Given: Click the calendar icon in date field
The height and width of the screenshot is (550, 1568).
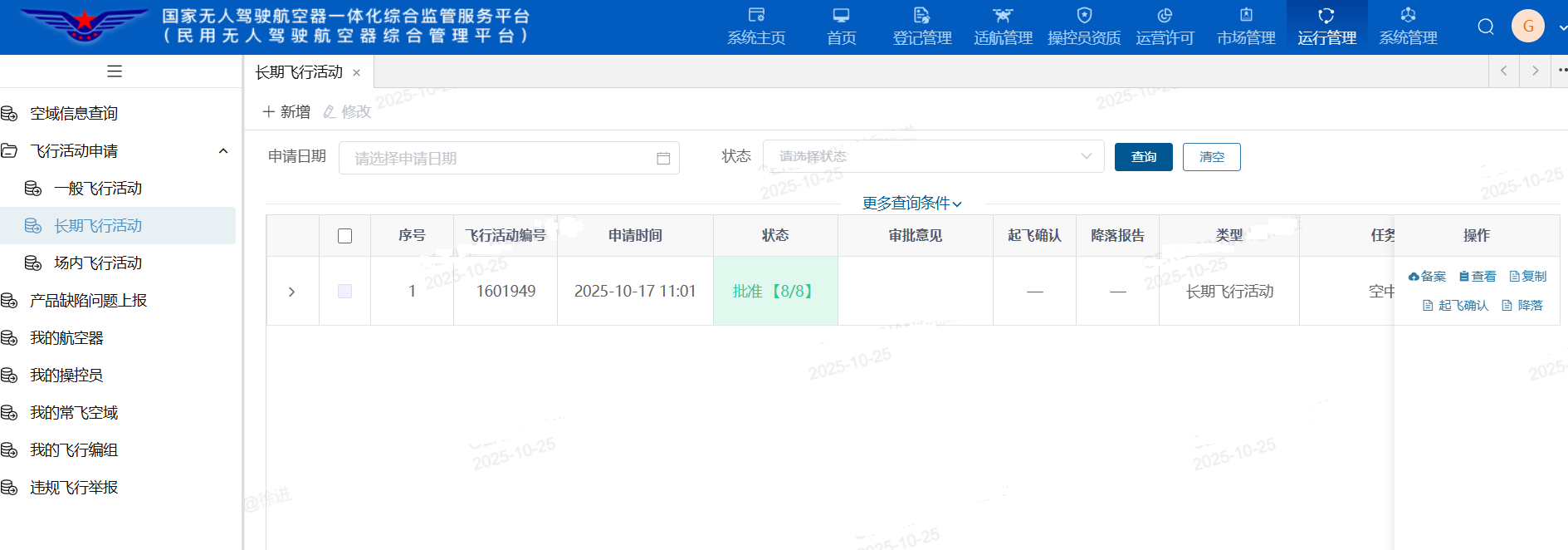Looking at the screenshot, I should coord(663,158).
